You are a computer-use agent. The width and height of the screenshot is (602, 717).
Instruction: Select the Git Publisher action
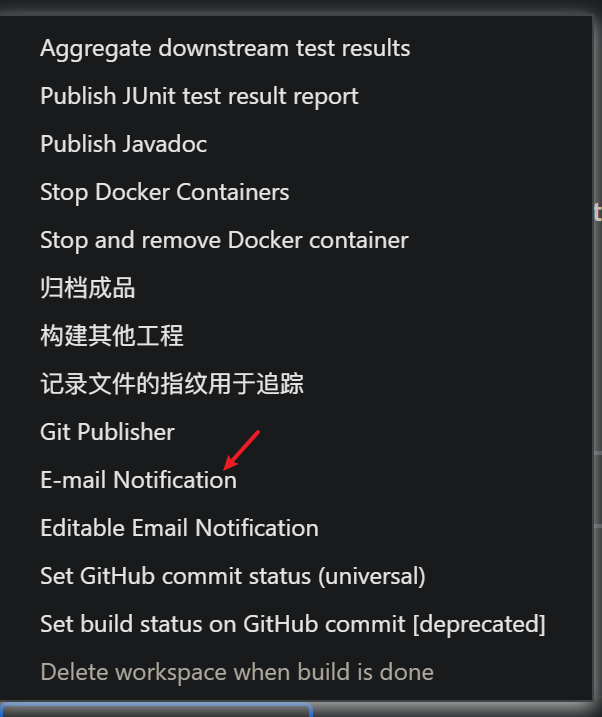tap(107, 432)
